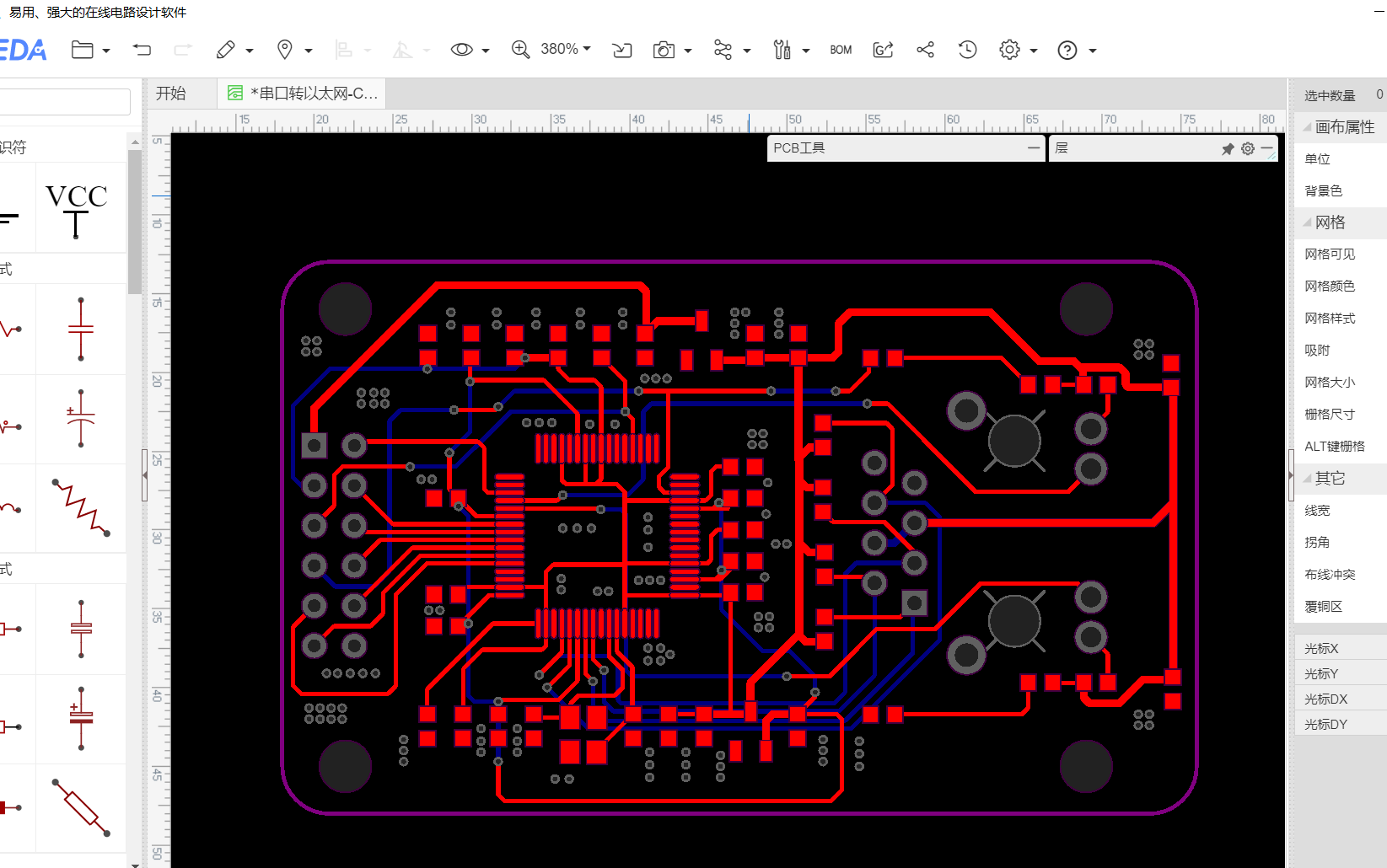The image size is (1387, 868).
Task: Pin the layers panel with pushpin icon
Action: click(x=1228, y=148)
